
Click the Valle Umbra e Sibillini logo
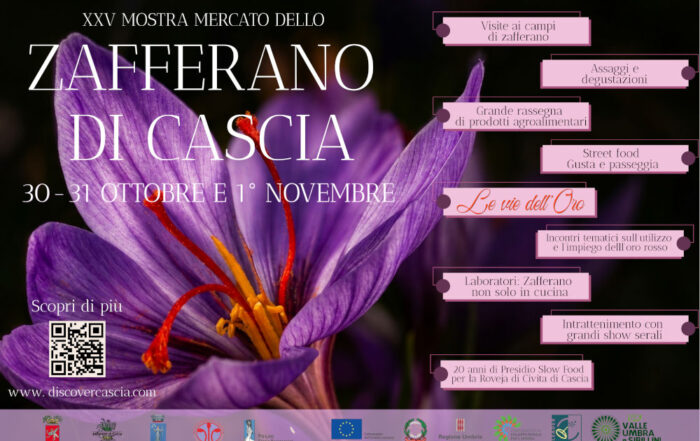point(627,429)
